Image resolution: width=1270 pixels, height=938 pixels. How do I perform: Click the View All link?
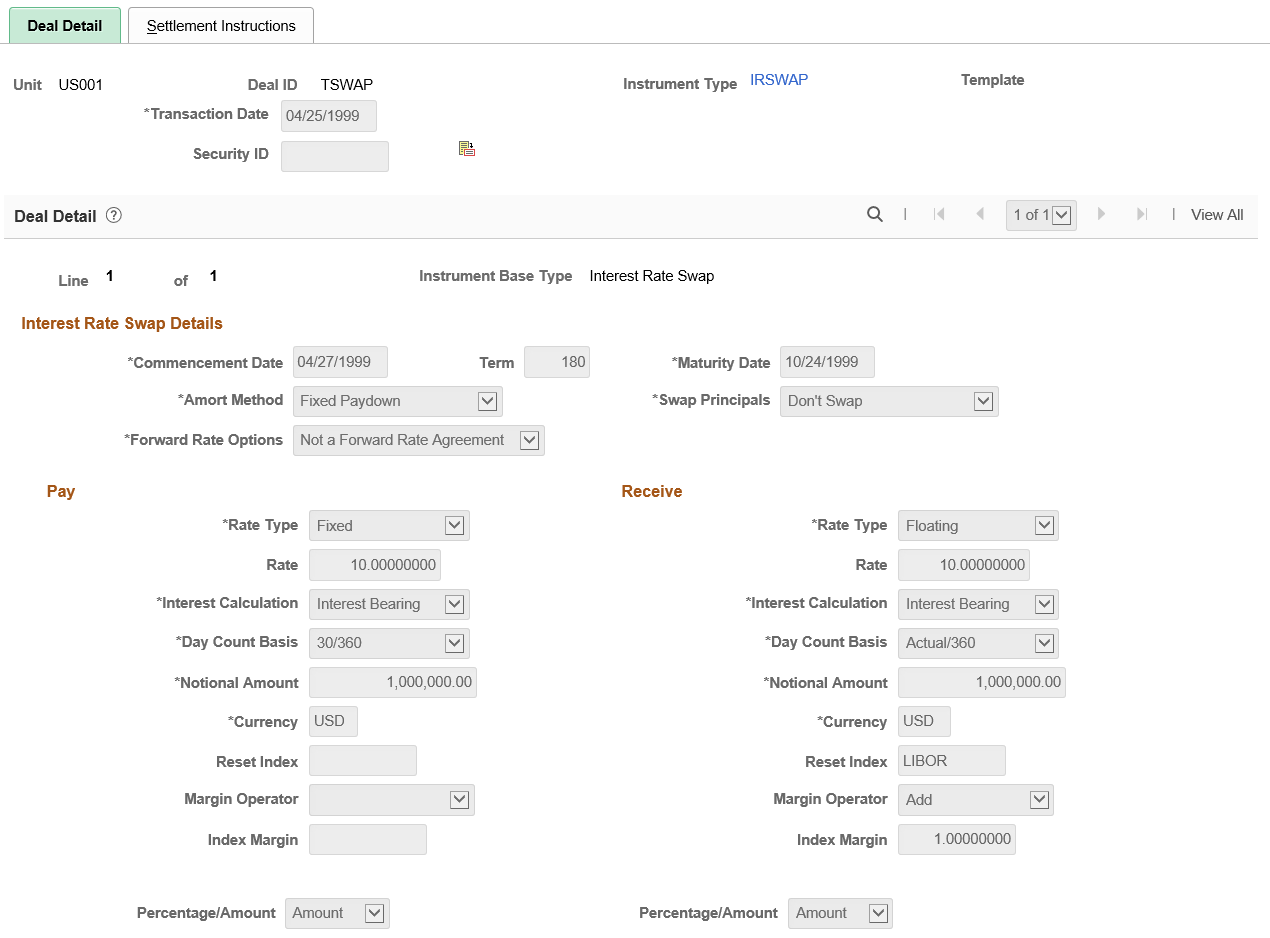[x=1217, y=215]
